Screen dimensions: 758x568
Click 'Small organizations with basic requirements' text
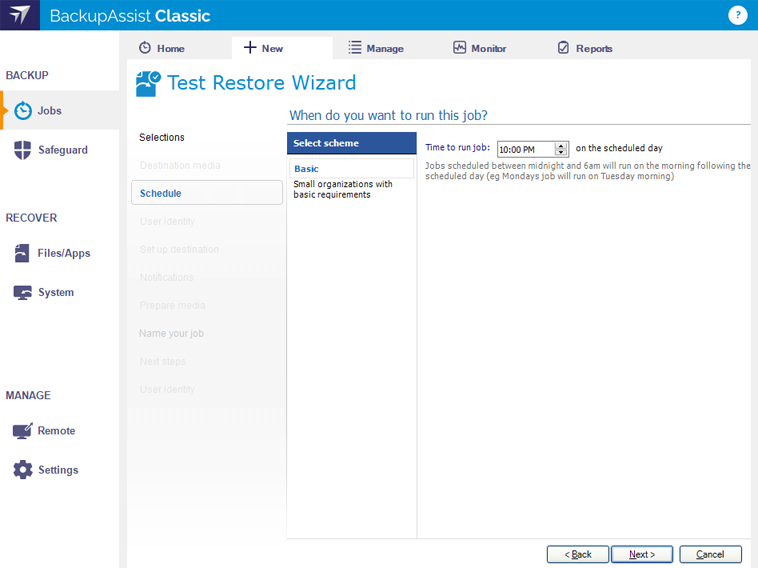pyautogui.click(x=343, y=189)
